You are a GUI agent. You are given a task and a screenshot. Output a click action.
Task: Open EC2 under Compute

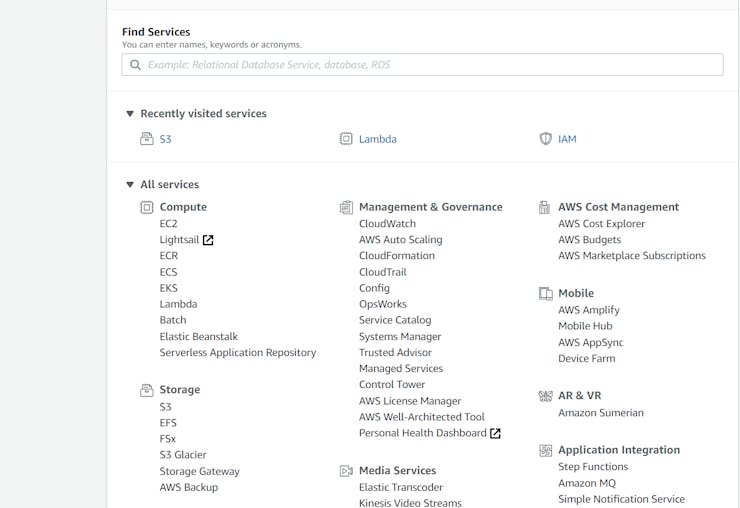168,224
